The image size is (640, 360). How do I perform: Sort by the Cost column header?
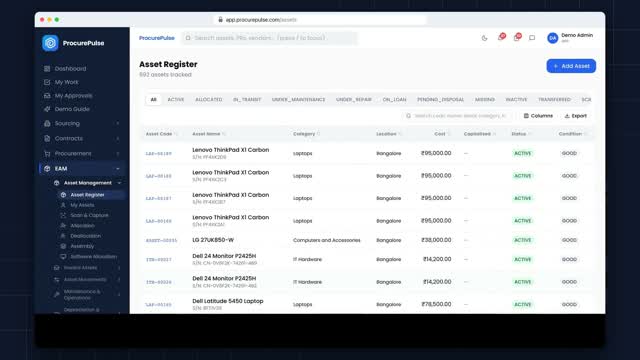(x=440, y=134)
